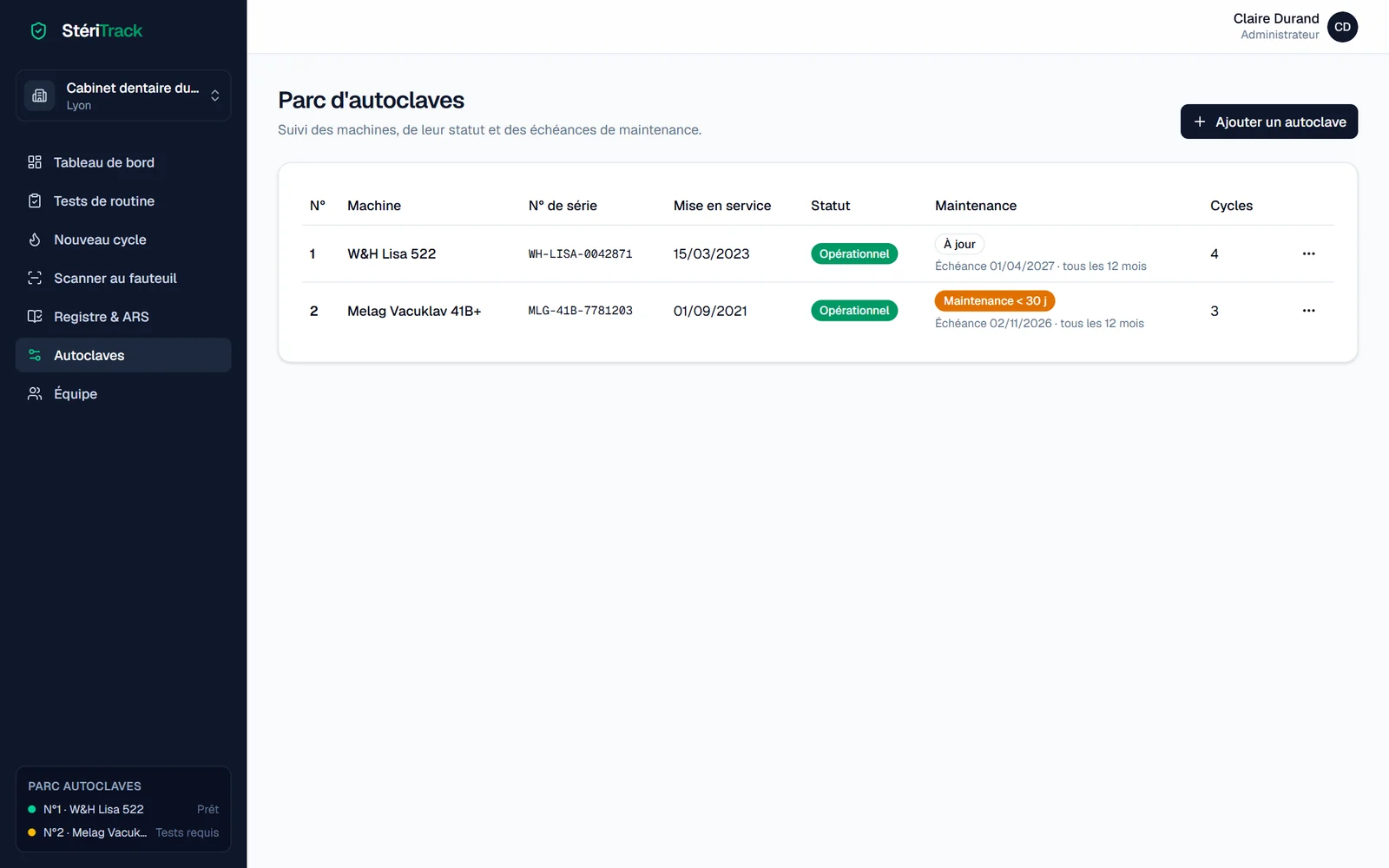Click the Tableau de bord grid icon
The image size is (1389, 868).
[35, 162]
